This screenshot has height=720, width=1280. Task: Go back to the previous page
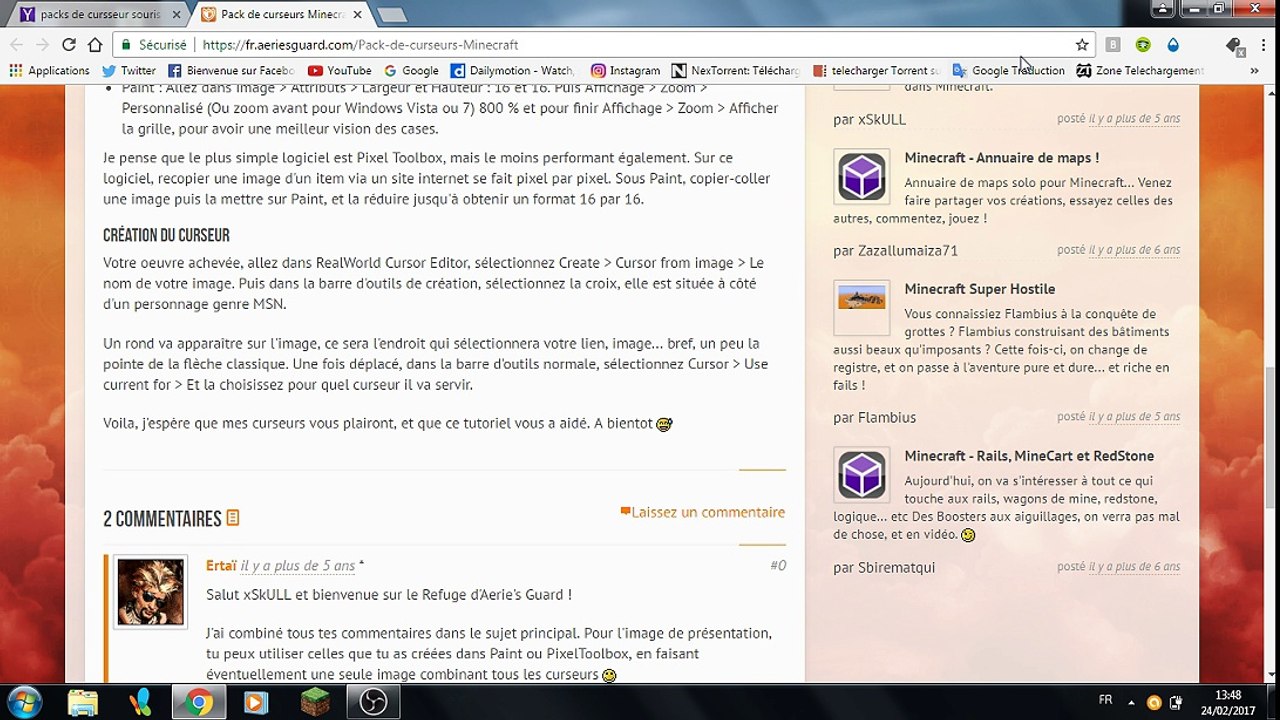pyautogui.click(x=16, y=45)
